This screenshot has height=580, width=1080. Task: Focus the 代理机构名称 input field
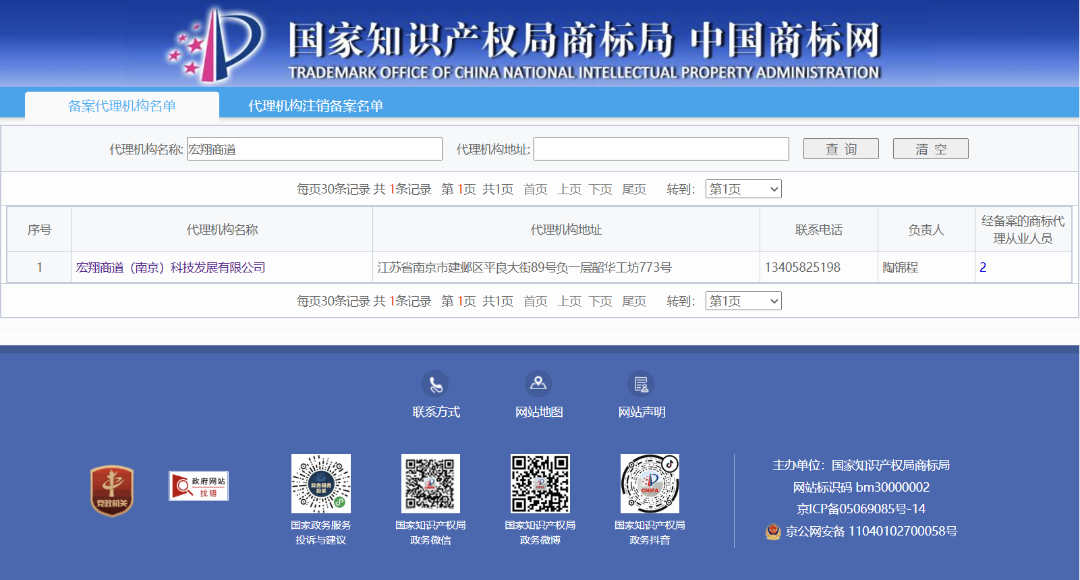point(315,149)
